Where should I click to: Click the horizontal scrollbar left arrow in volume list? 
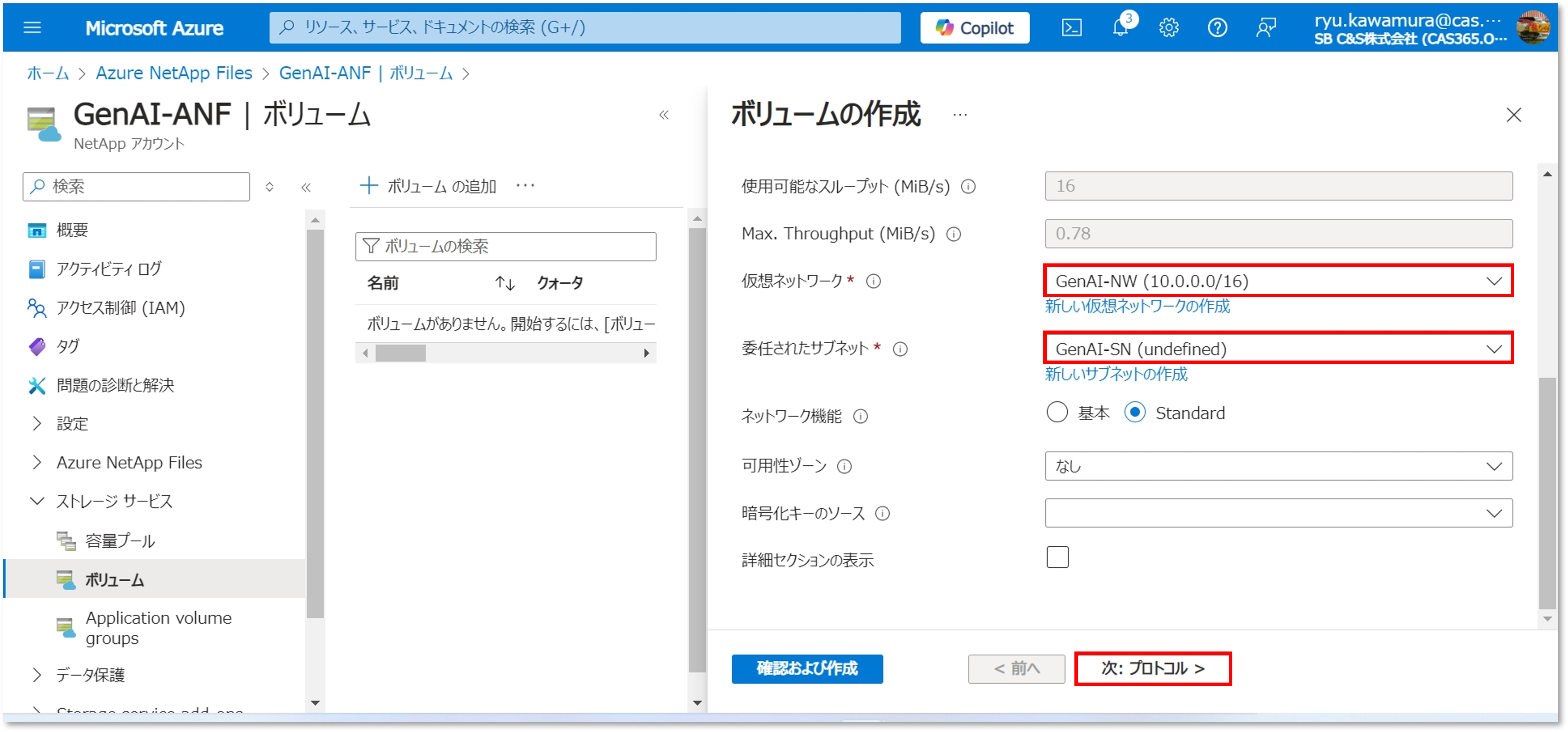click(x=365, y=353)
